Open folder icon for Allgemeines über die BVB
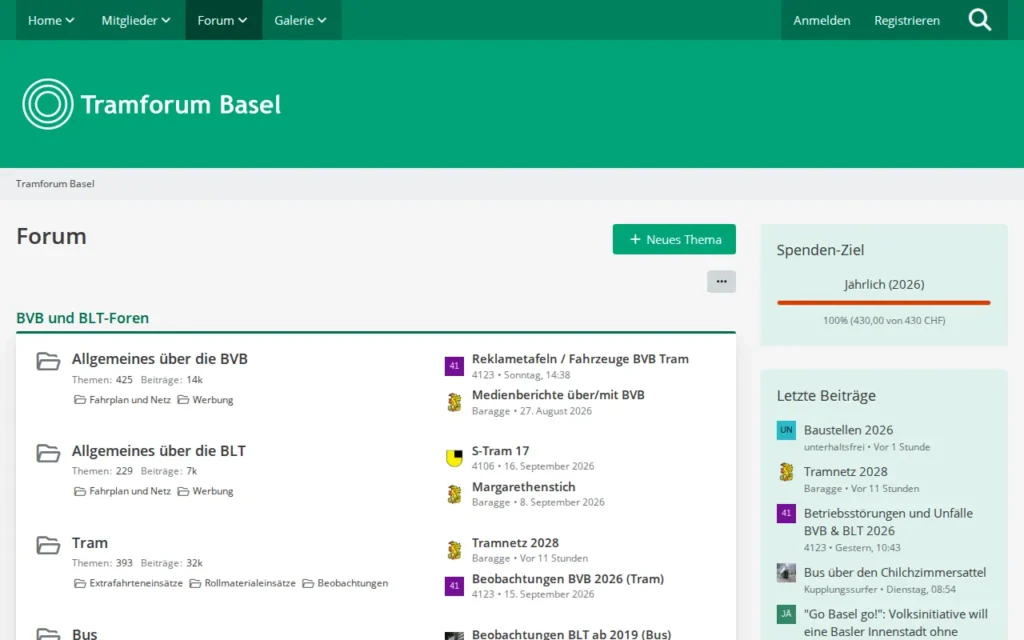 point(48,361)
